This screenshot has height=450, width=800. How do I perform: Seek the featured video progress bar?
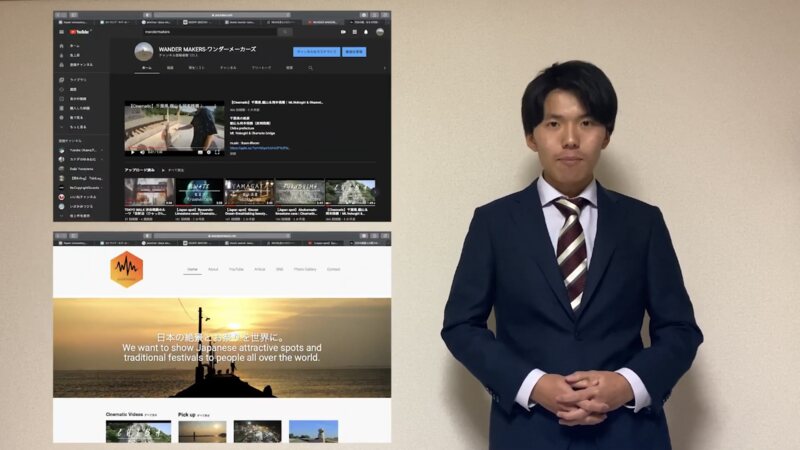(x=174, y=147)
